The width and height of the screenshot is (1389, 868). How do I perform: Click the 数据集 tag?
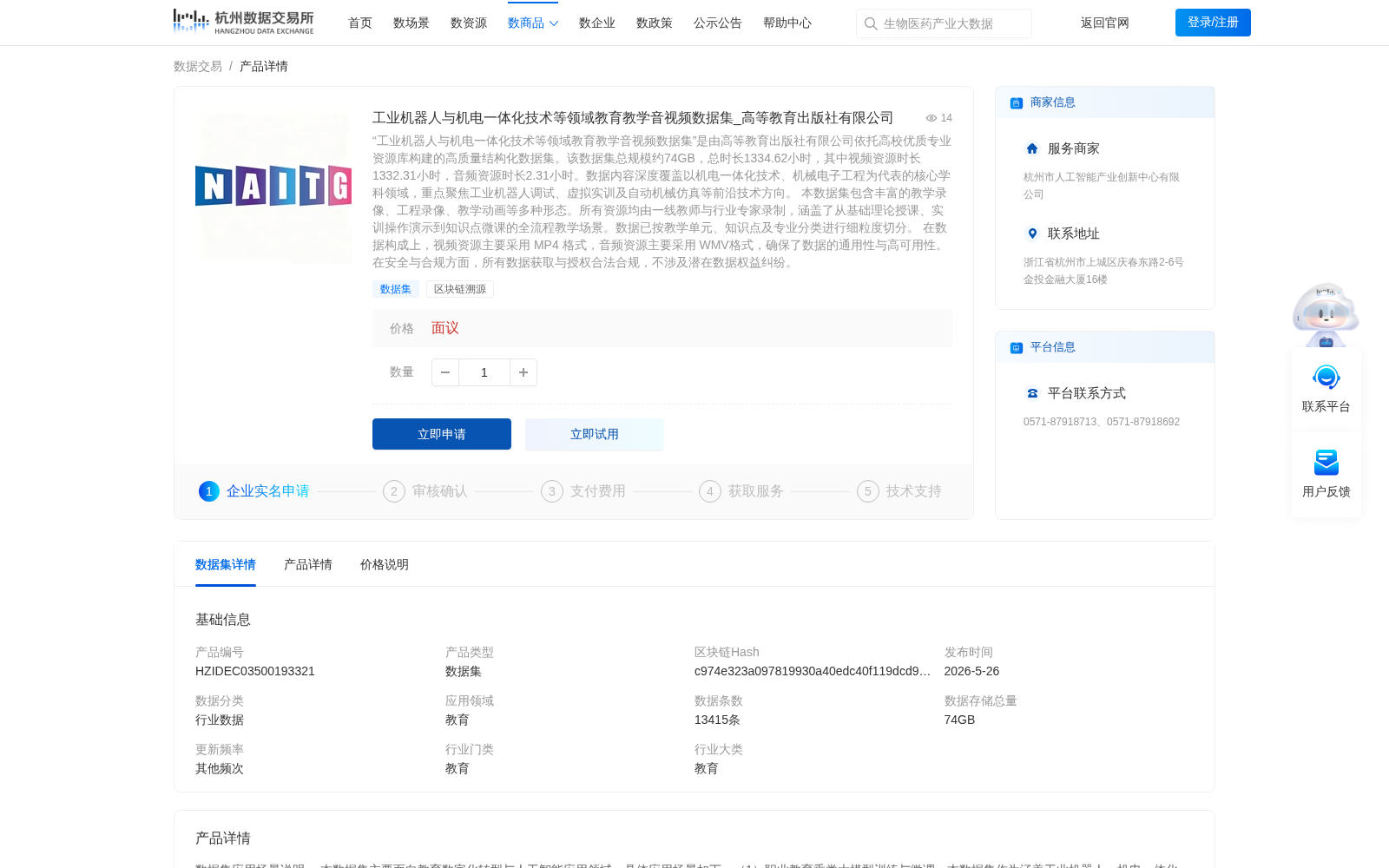coord(396,289)
